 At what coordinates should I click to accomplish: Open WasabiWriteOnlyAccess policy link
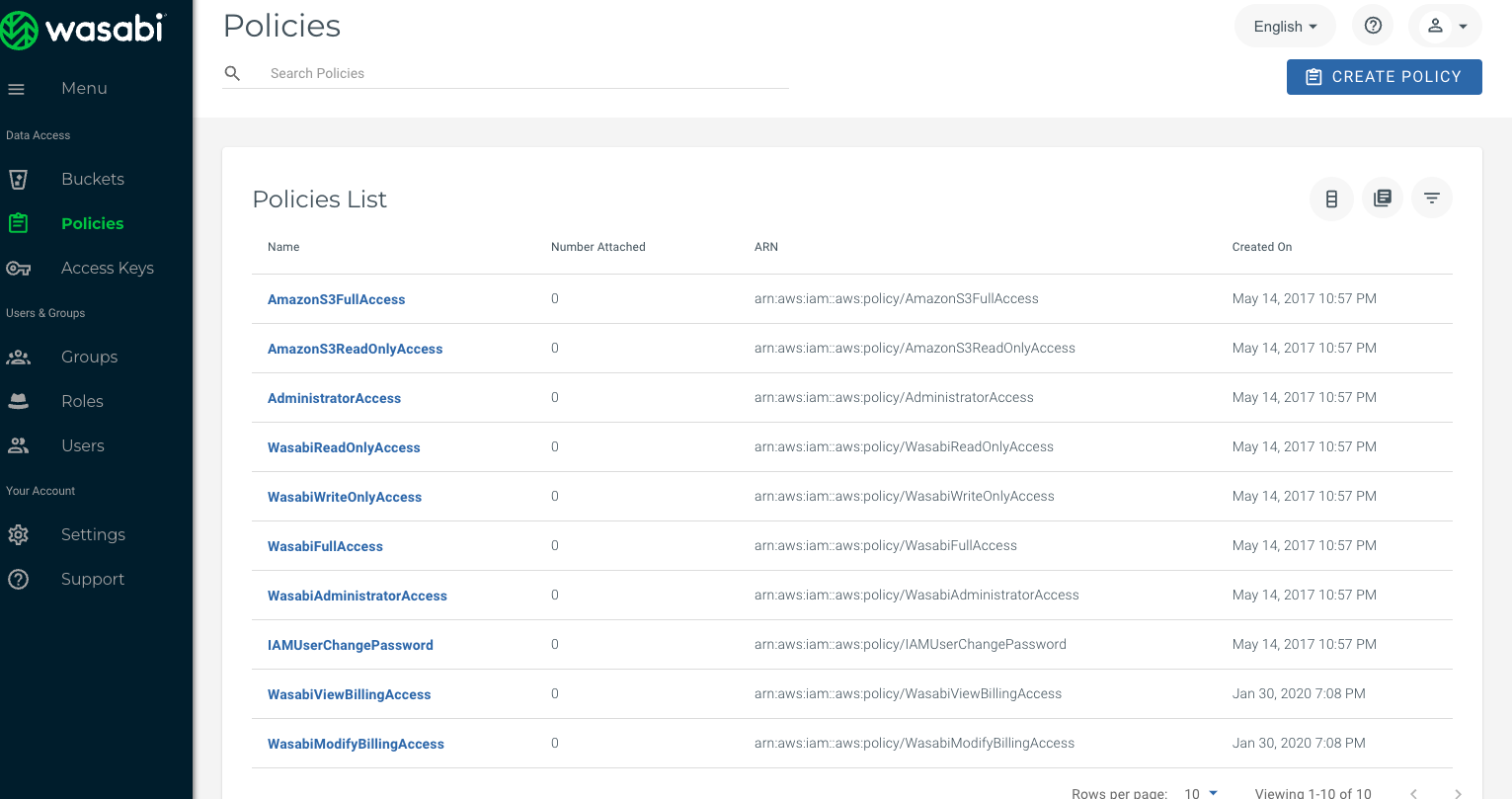coord(345,497)
